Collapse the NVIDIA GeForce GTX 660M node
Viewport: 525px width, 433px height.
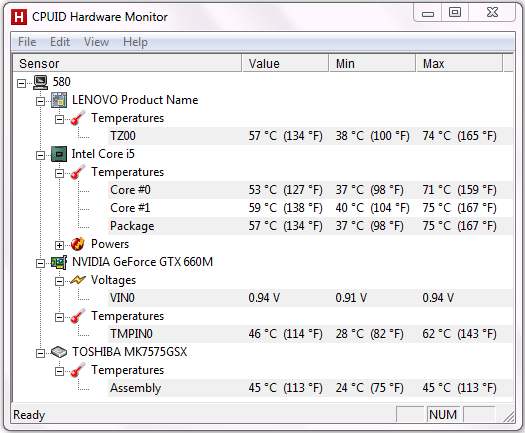point(40,264)
